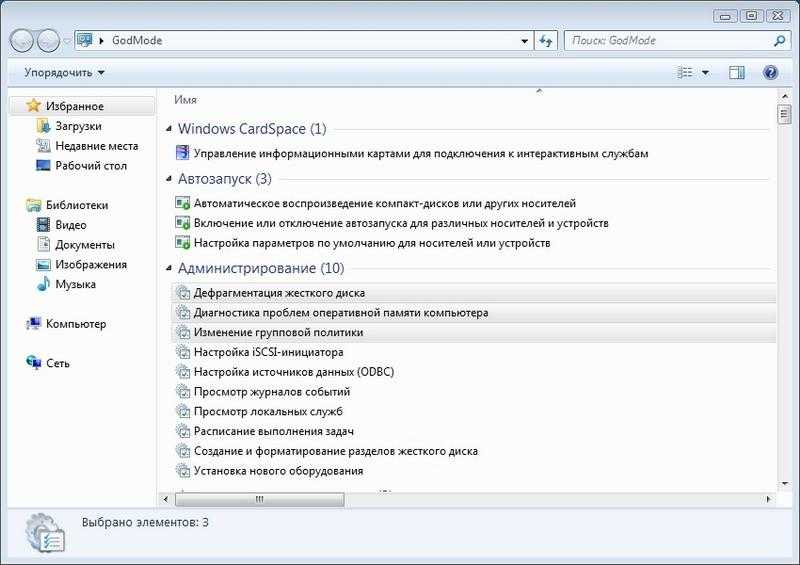This screenshot has height=565, width=800.
Task: Select Диагностика проблем оперативной памяти item
Action: [x=474, y=312]
